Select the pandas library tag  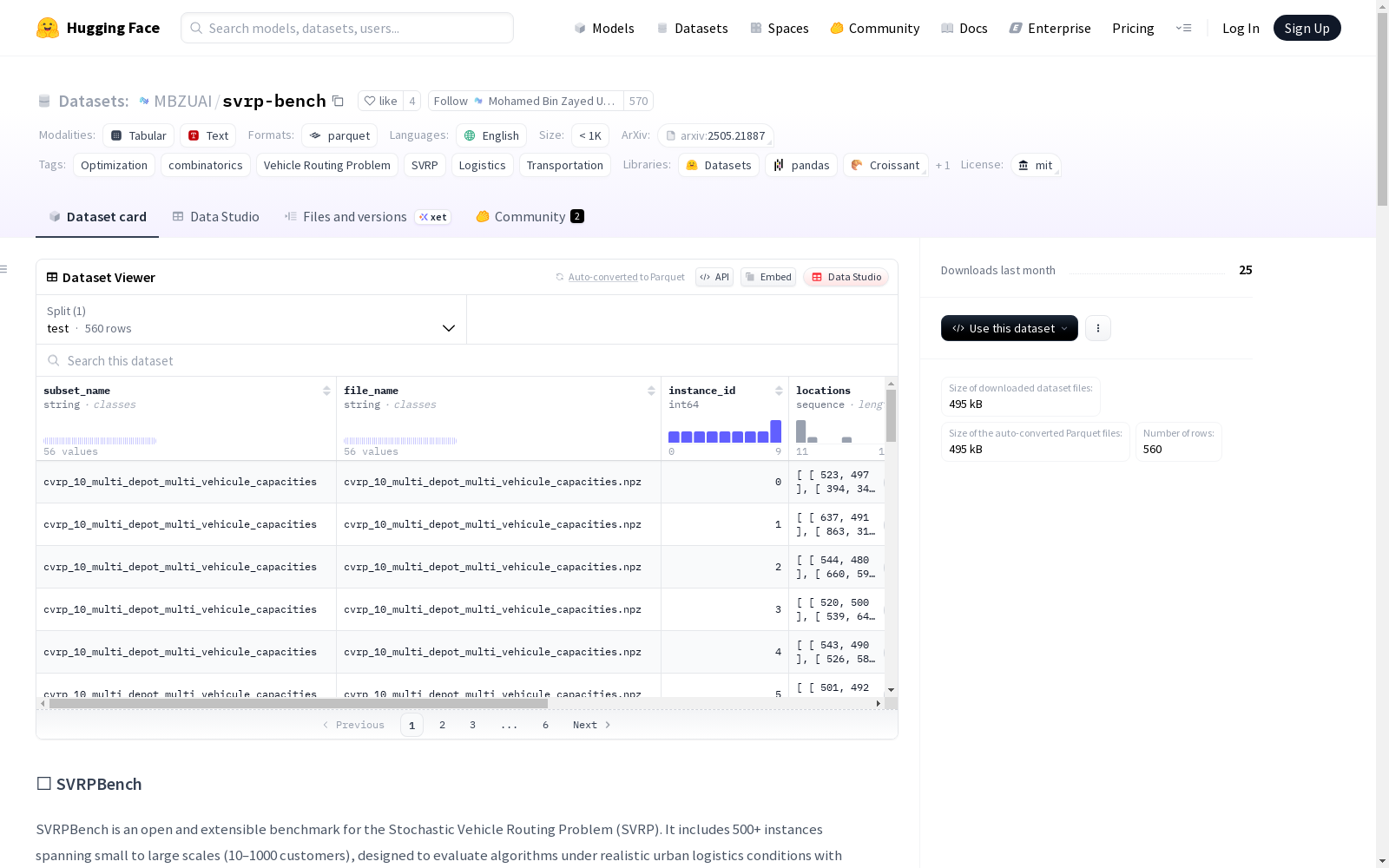tap(801, 165)
